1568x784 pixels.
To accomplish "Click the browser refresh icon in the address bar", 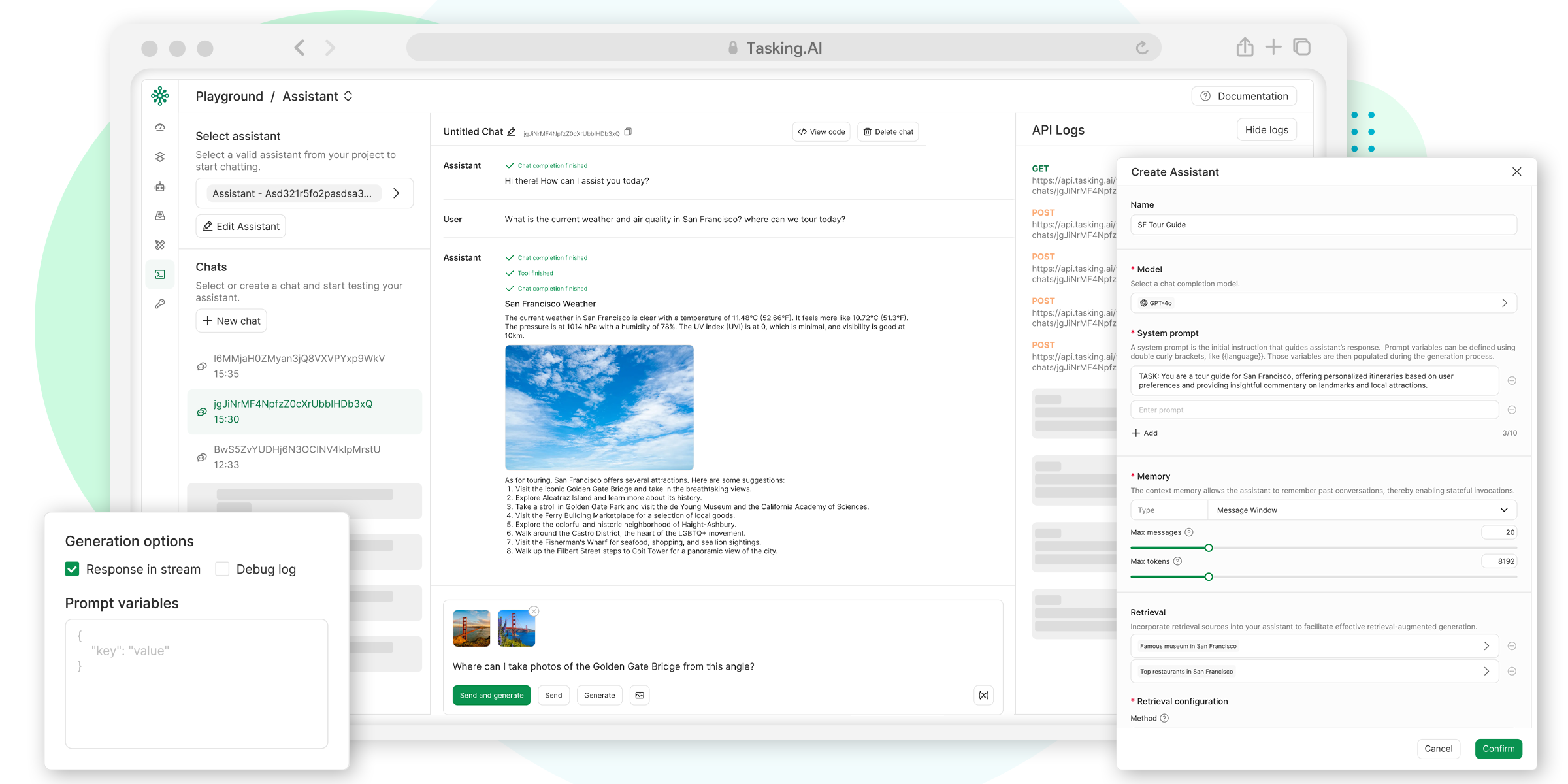I will point(1141,48).
